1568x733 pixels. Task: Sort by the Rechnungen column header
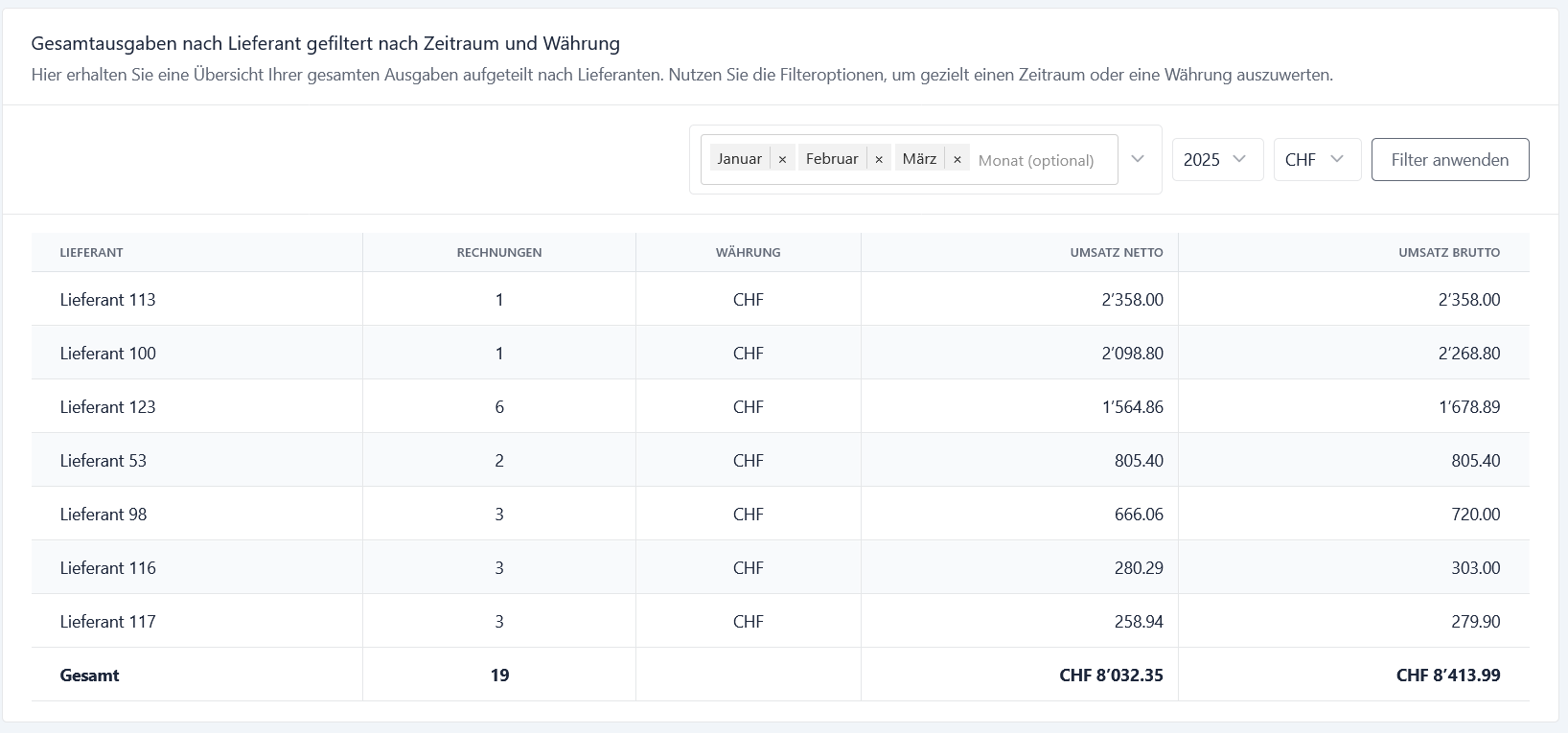pos(498,253)
